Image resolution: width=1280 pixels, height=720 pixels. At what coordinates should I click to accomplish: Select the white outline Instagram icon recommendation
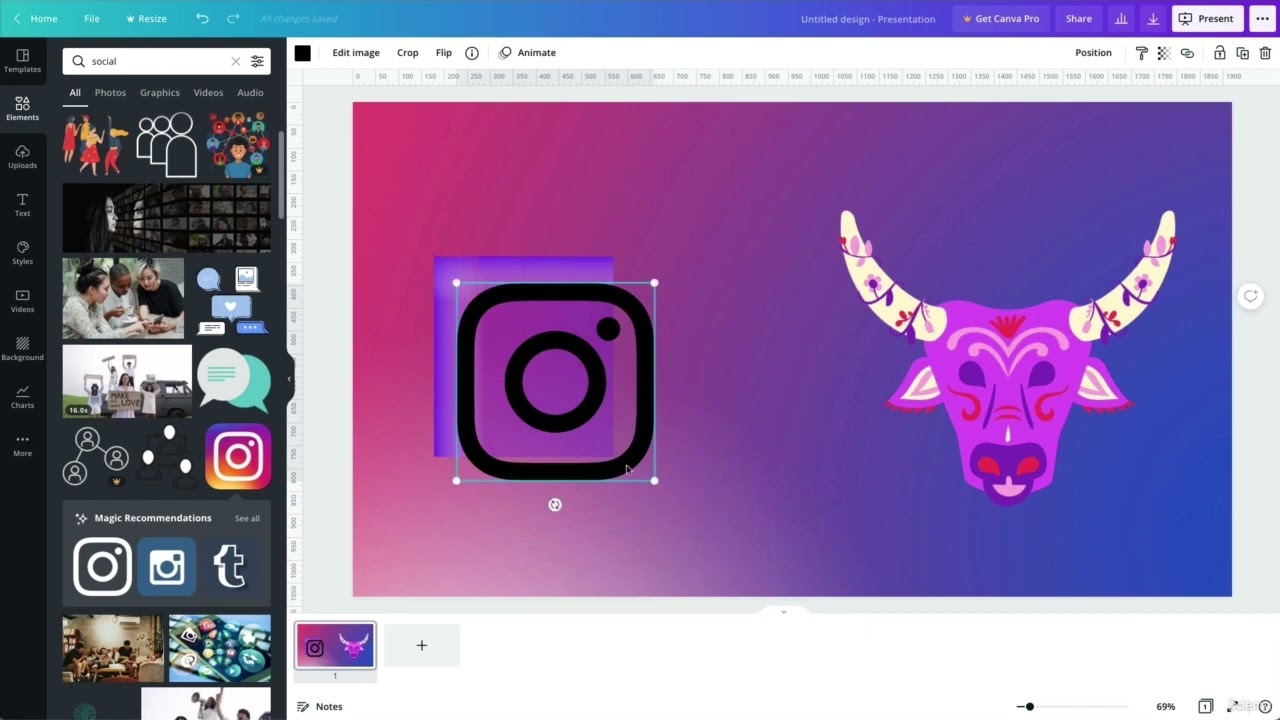102,567
